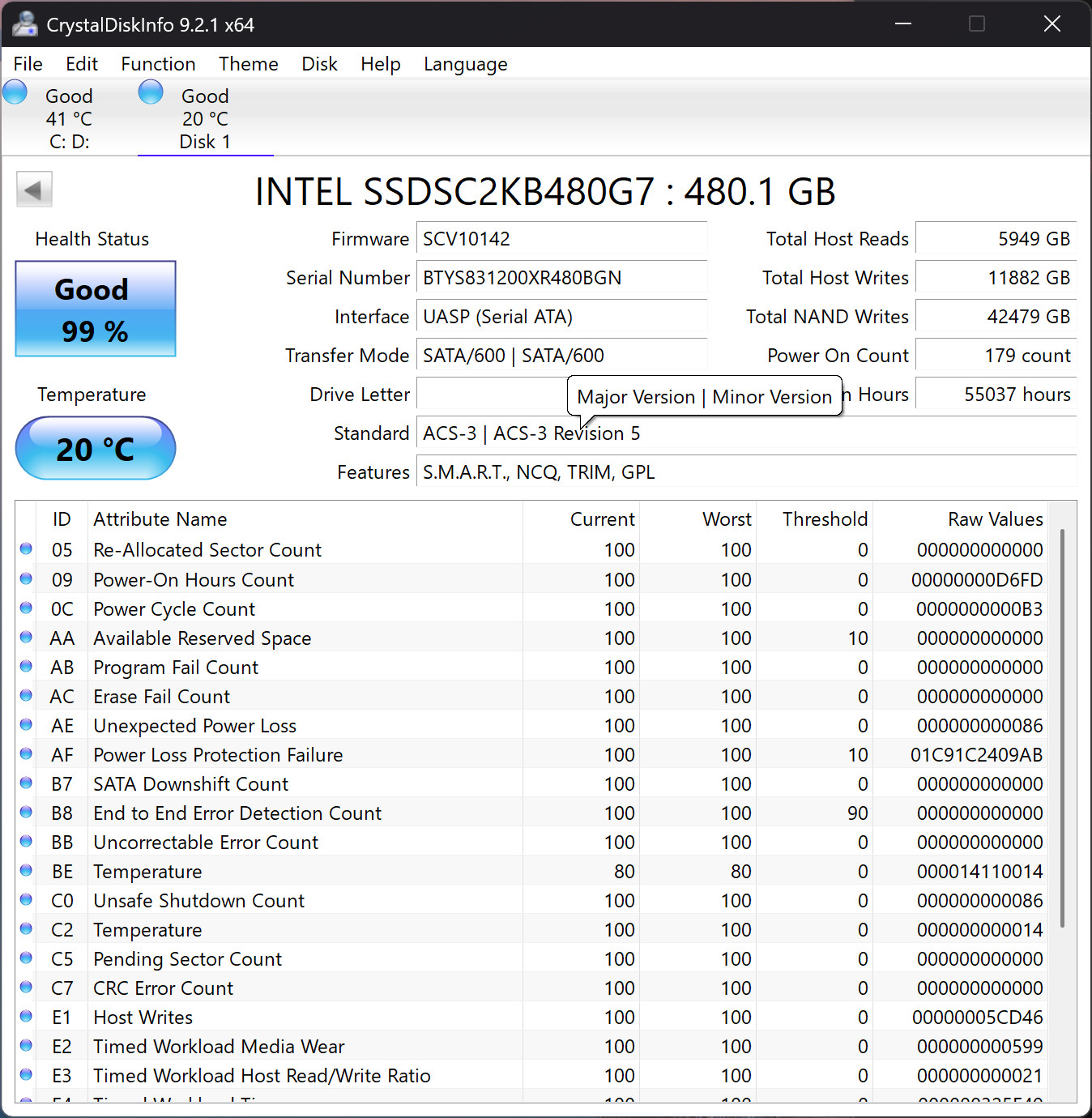
Task: Click the blue status orb for Disk 1
Action: (151, 92)
